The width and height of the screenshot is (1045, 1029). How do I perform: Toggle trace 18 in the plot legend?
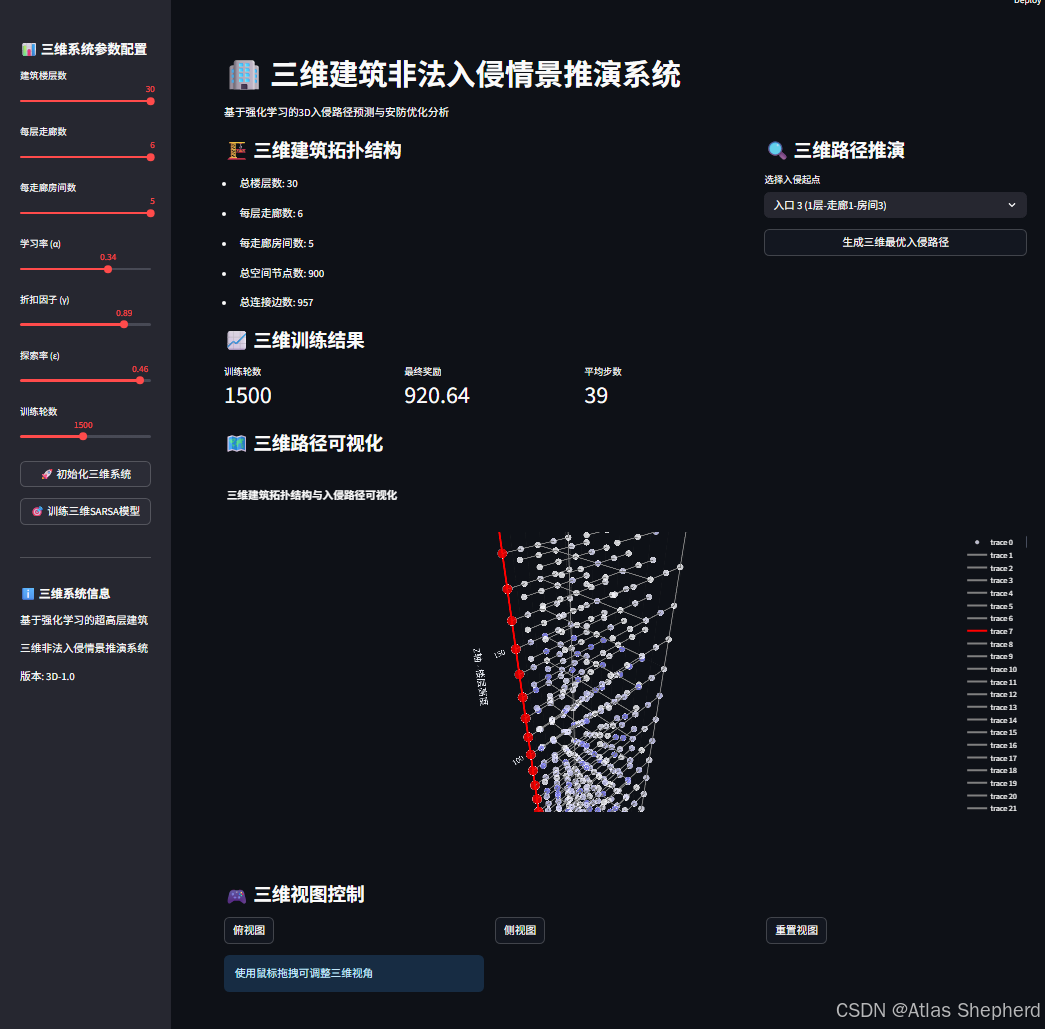coord(992,770)
